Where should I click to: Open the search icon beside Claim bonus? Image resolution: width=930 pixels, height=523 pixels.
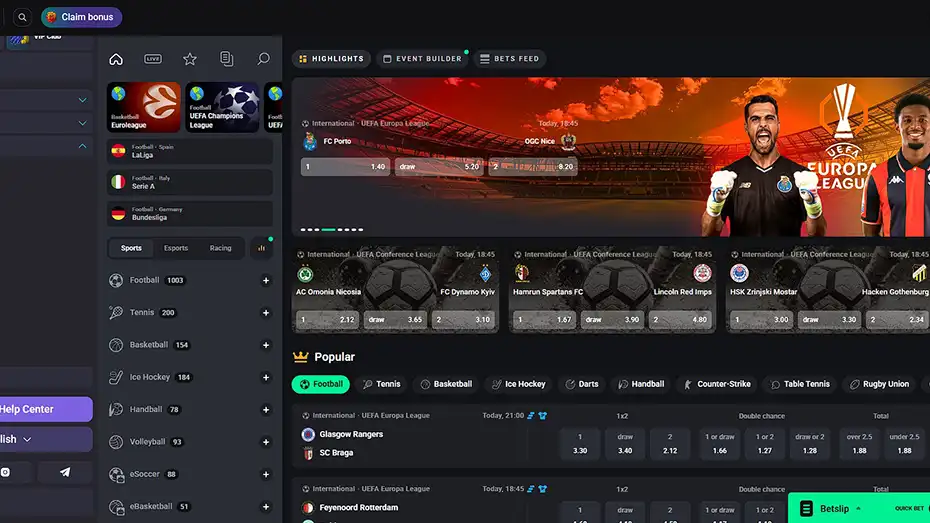pos(22,17)
